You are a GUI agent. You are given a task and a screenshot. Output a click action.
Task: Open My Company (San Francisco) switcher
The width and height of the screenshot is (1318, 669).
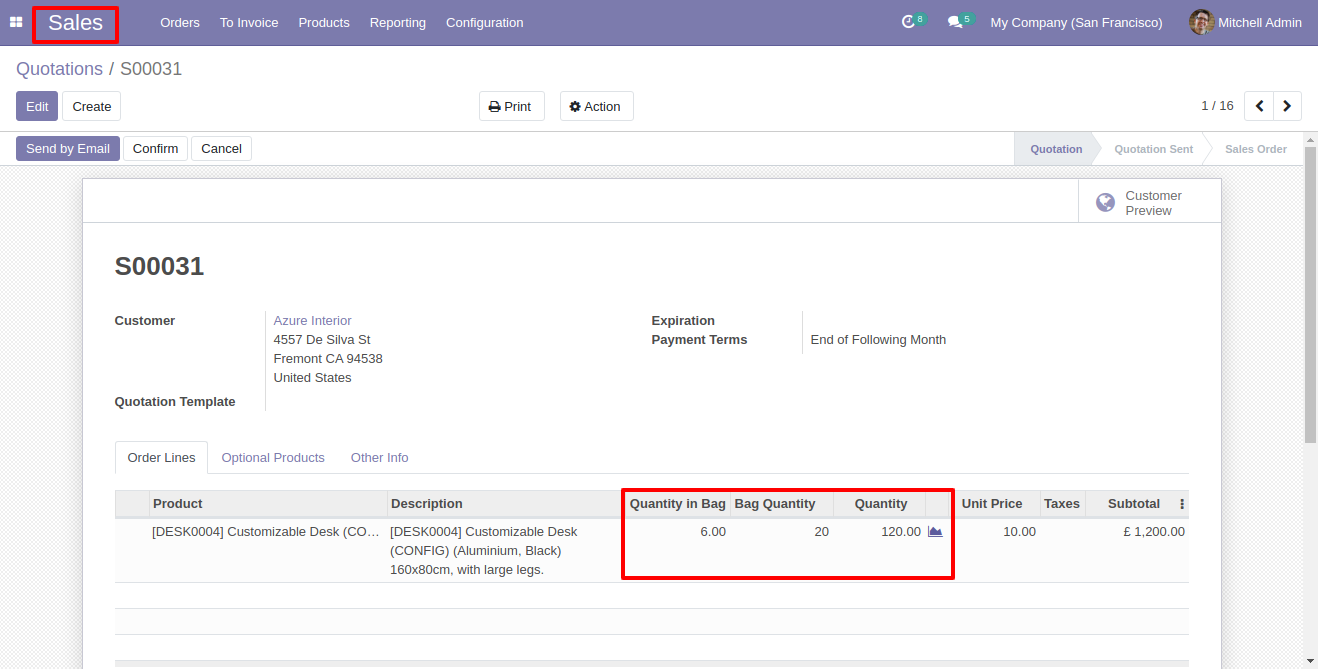pos(1077,22)
